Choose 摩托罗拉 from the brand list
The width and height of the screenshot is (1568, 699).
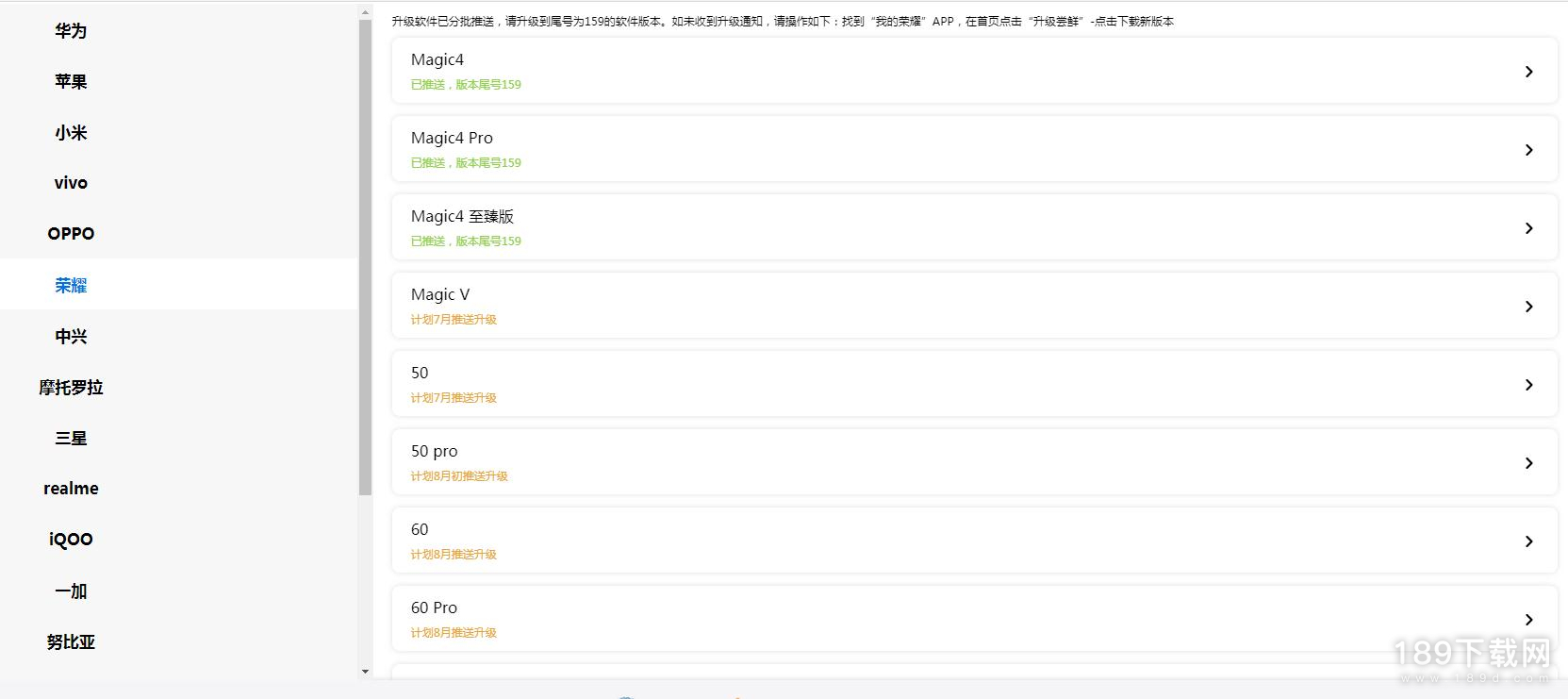71,387
